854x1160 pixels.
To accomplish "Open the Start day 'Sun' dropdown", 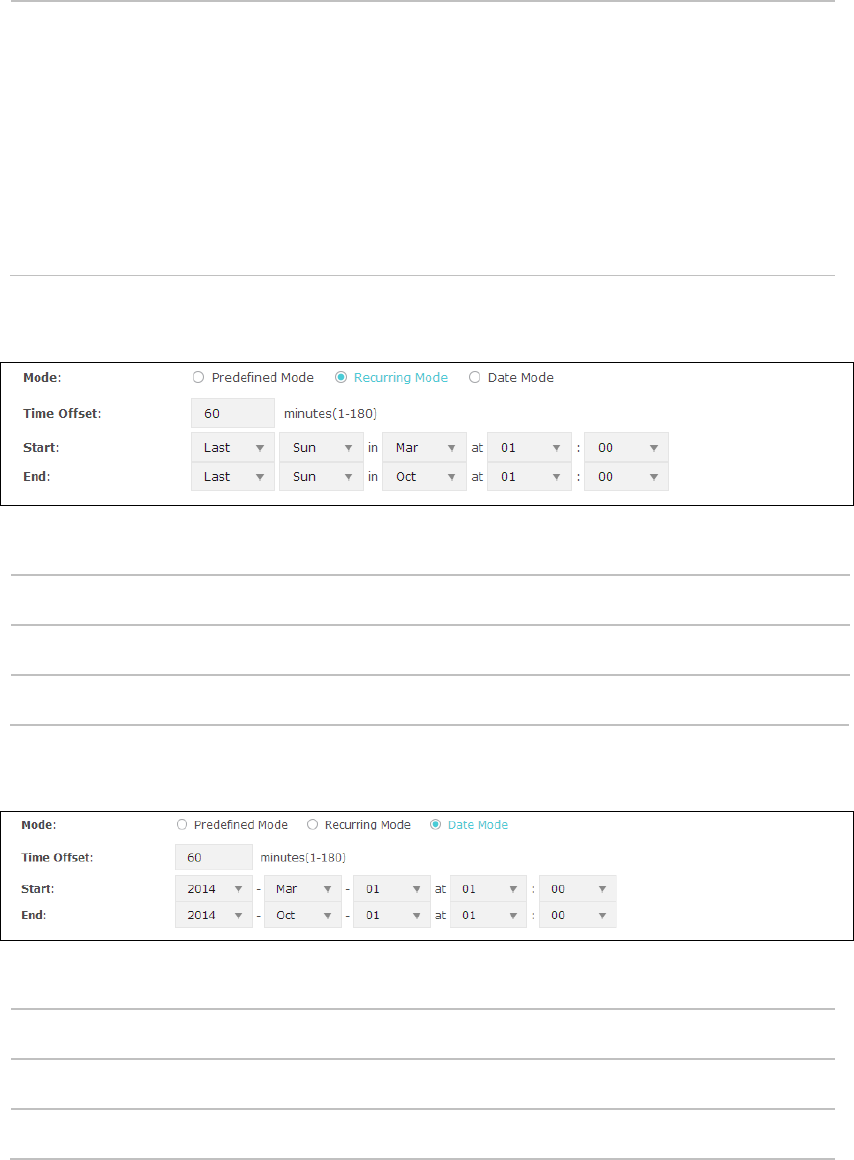I will tap(321, 448).
